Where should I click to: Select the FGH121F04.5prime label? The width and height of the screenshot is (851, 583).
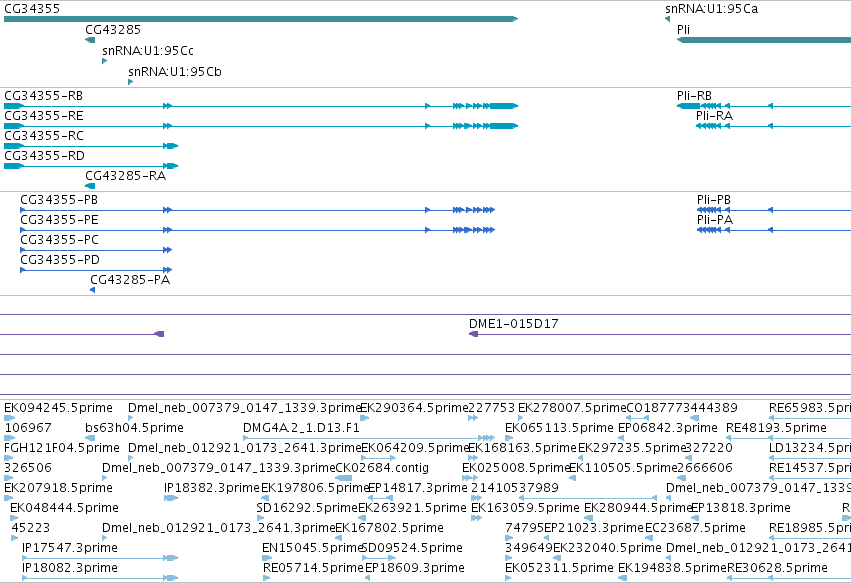pyautogui.click(x=61, y=448)
